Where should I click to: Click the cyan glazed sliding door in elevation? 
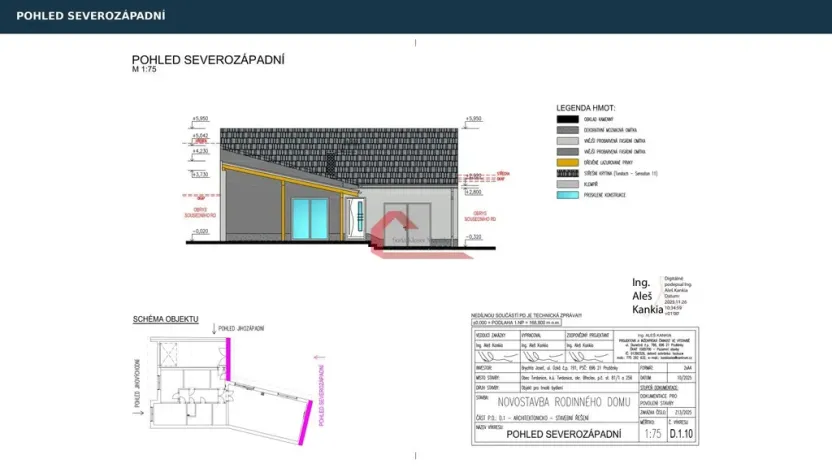(x=310, y=219)
